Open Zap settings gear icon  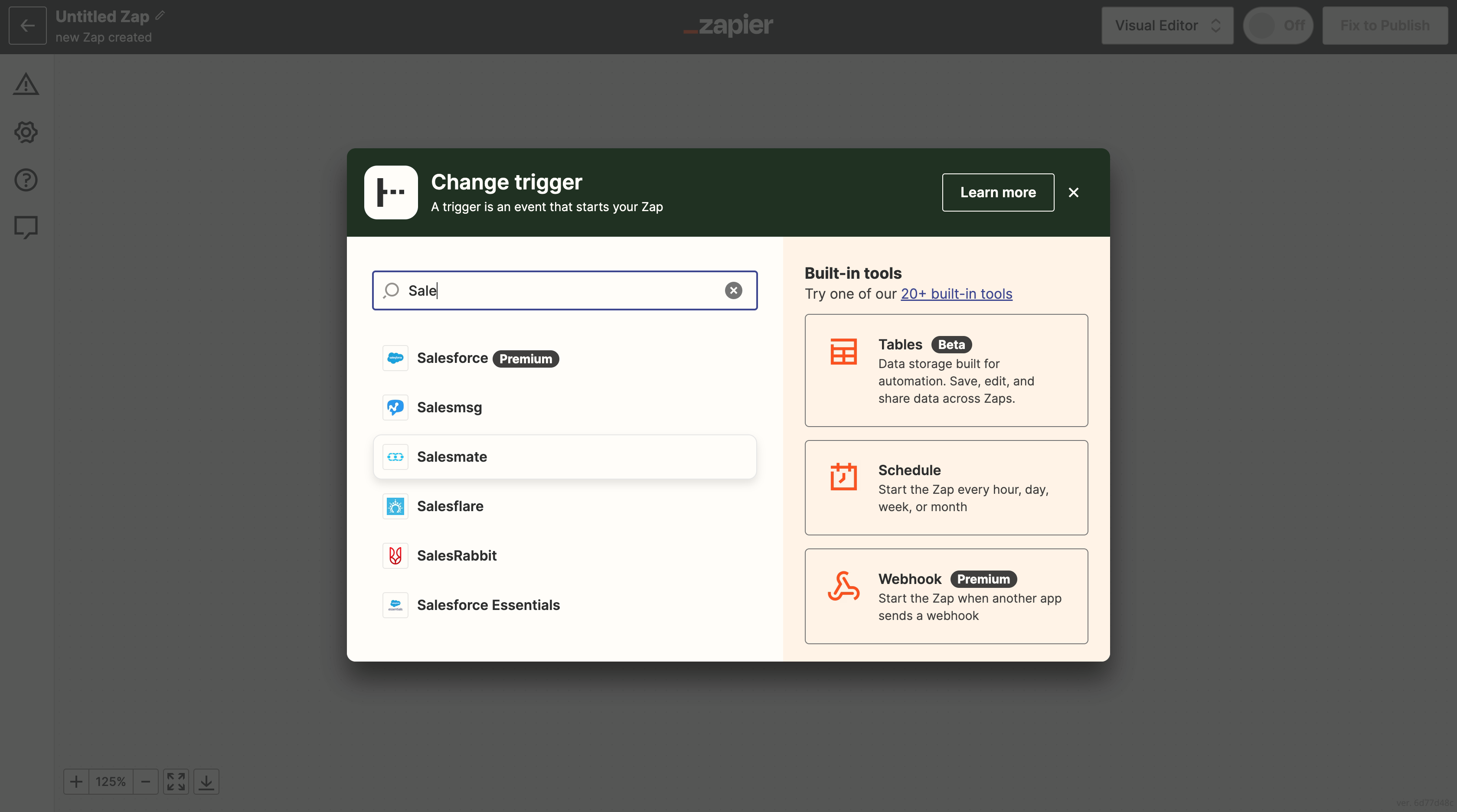tap(26, 132)
